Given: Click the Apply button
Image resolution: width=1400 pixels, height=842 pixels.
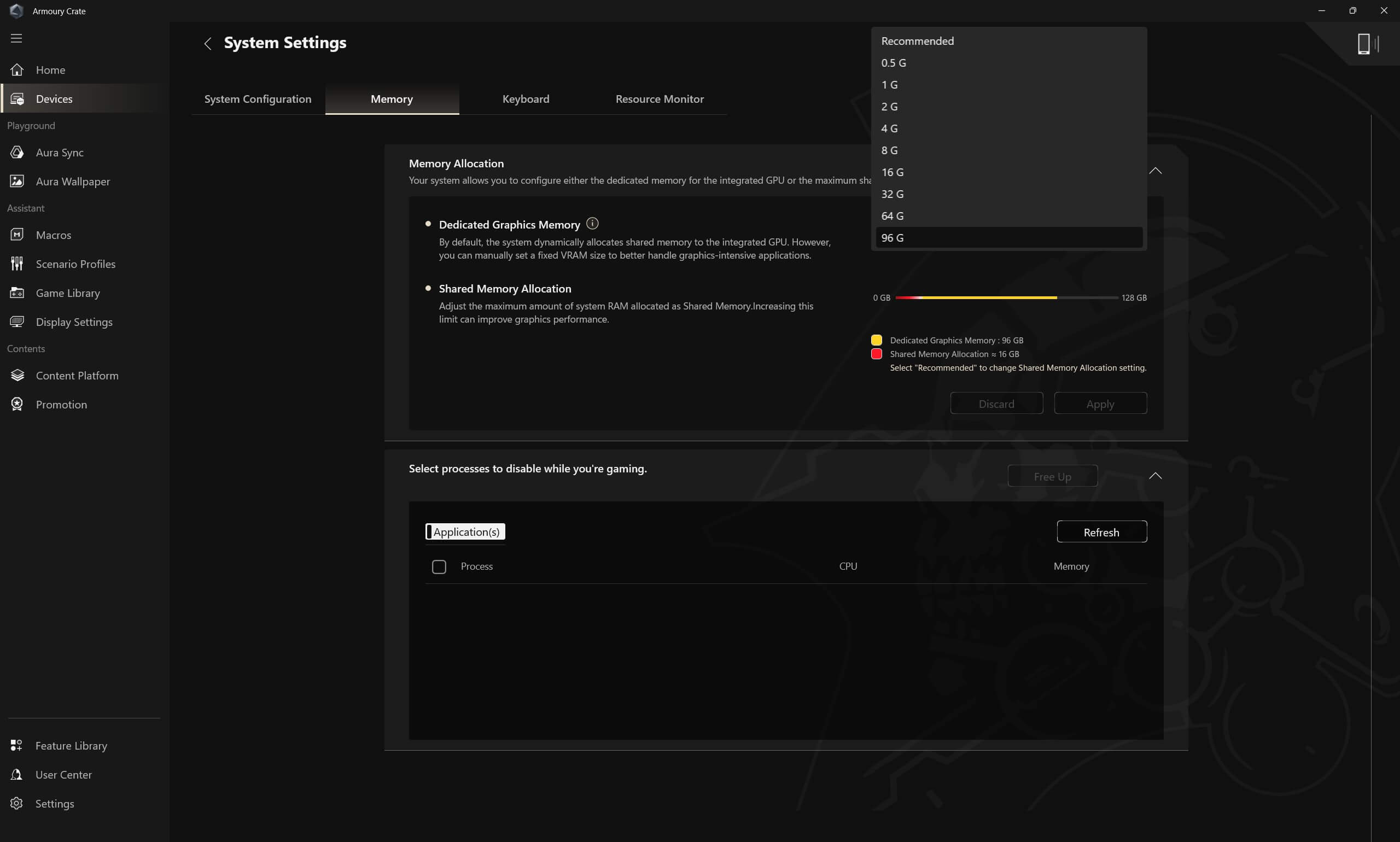Looking at the screenshot, I should (1100, 404).
